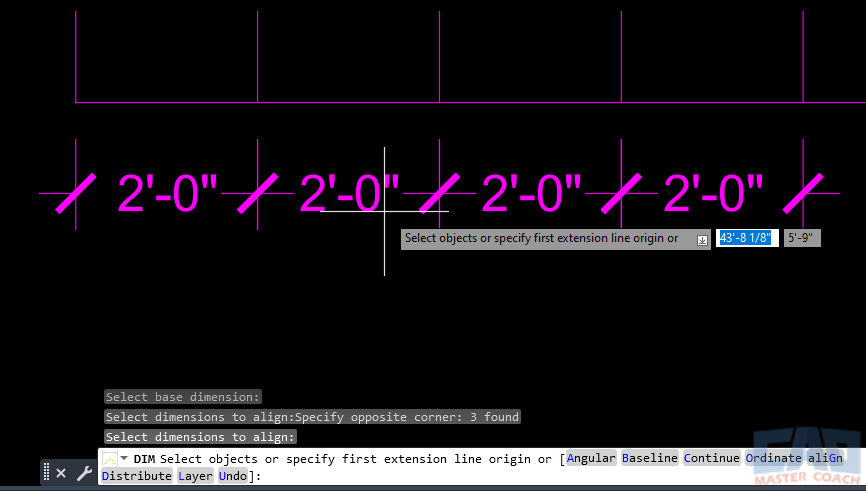This screenshot has height=491, width=866.
Task: Click '3 found' command history line
Action: [x=312, y=417]
